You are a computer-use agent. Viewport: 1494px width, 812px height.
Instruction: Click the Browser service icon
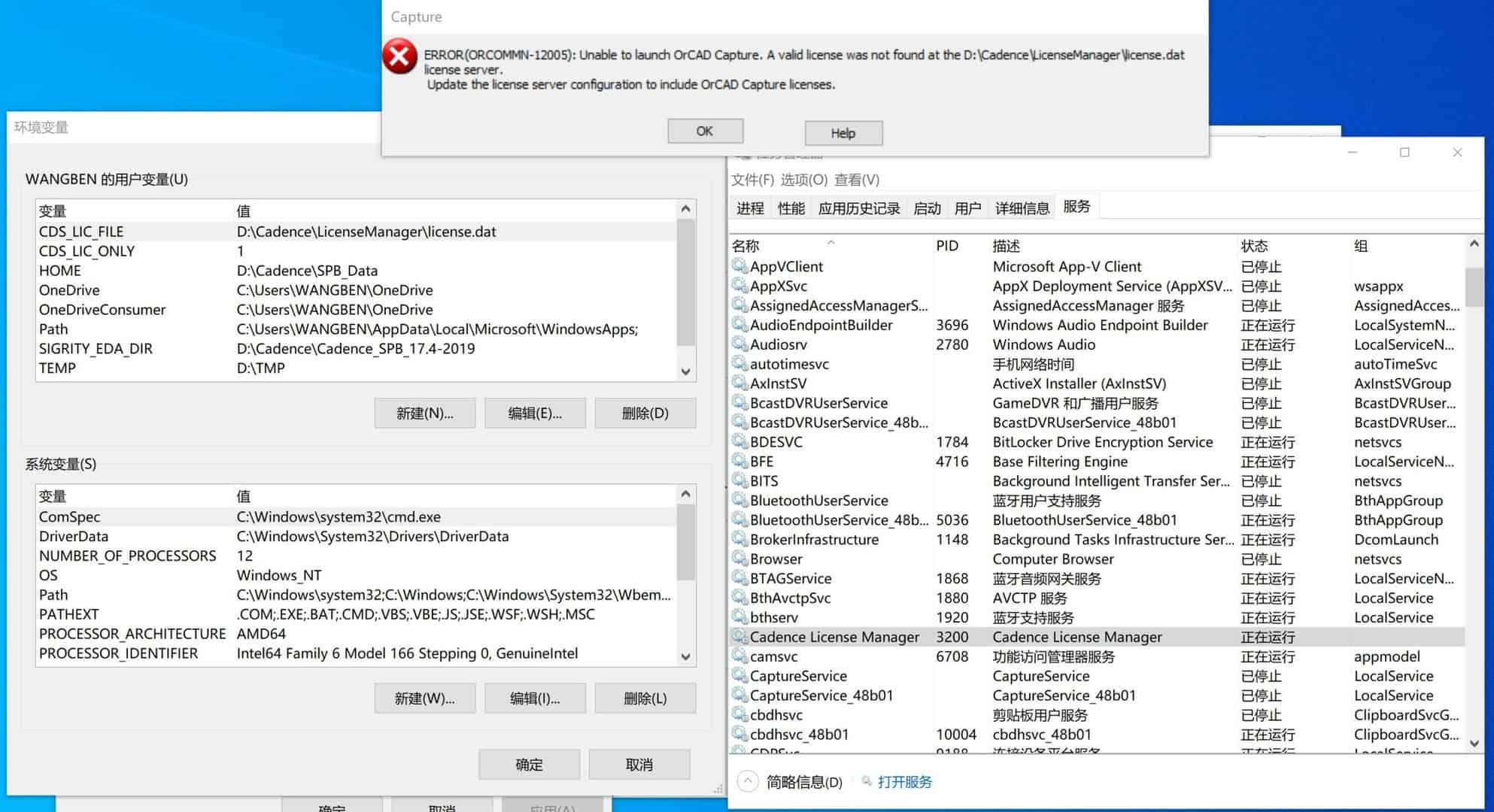pos(739,559)
